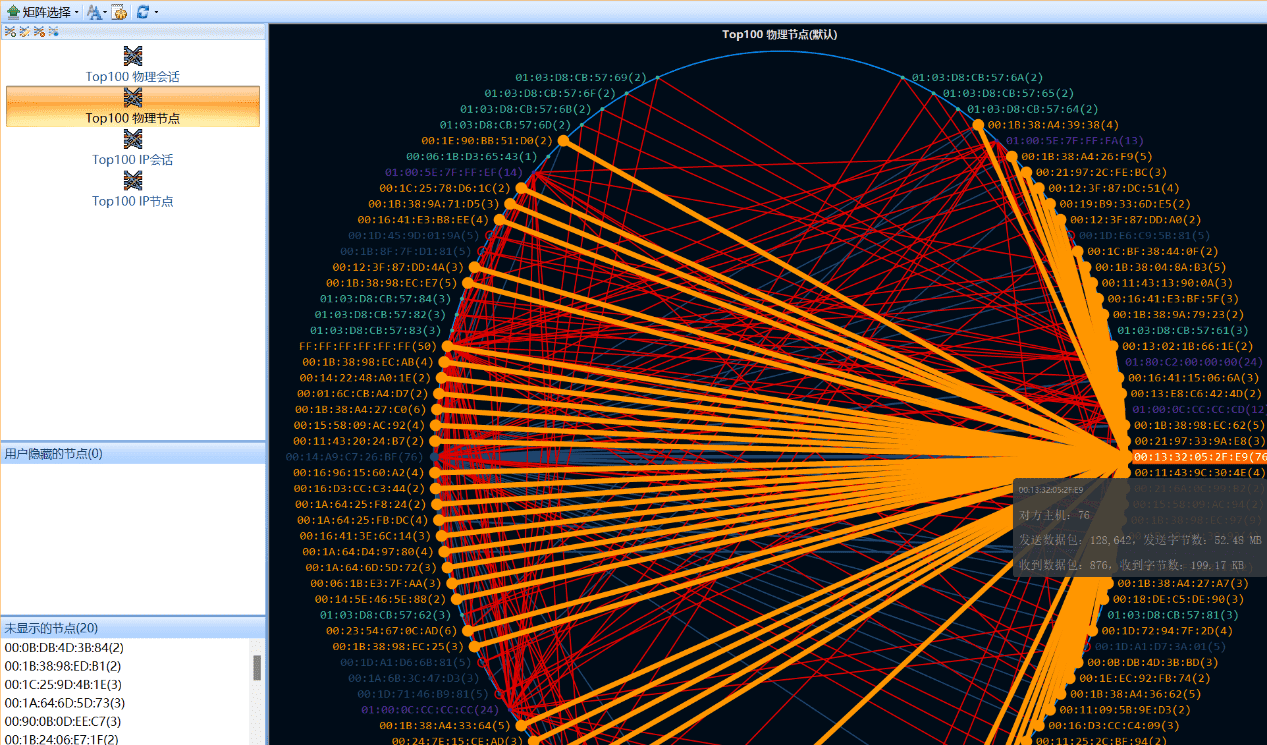This screenshot has width=1267, height=745.
Task: Click the matrix icon above Top100 IP节点
Action: pos(133,181)
